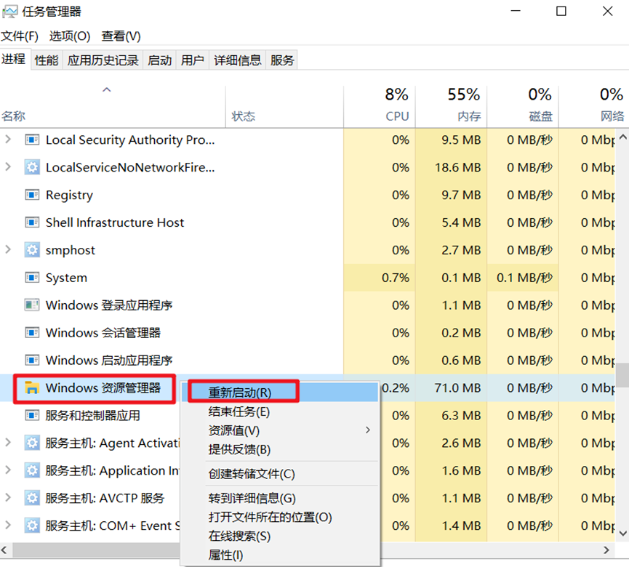629x568 pixels.
Task: Switch to the 性能 tab
Action: pos(47,60)
